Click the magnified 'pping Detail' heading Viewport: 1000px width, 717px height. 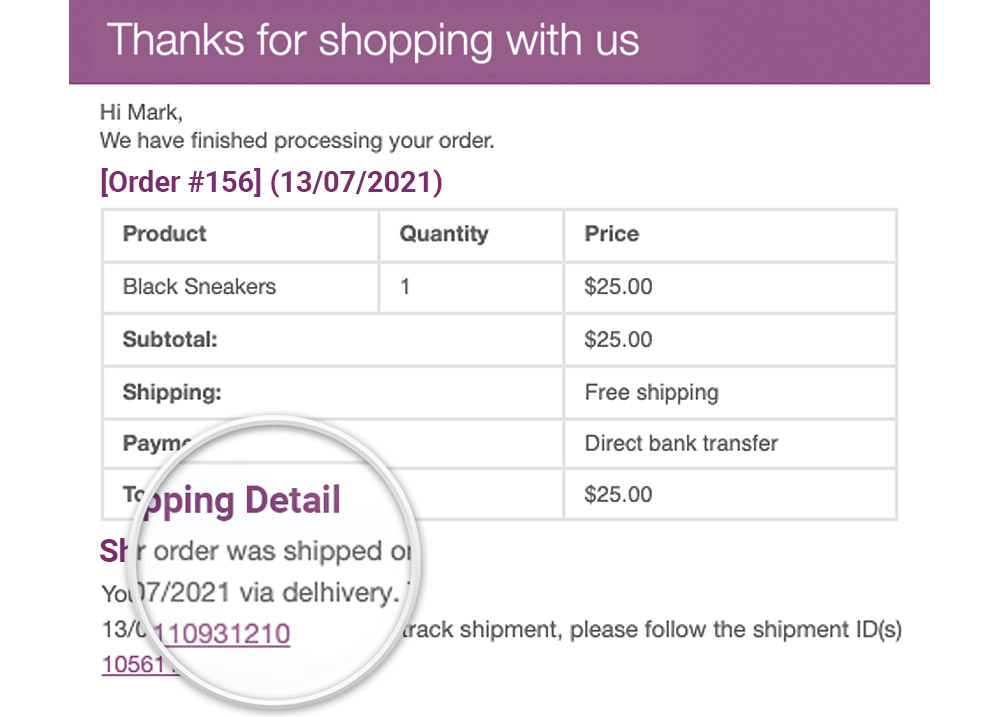pos(240,500)
